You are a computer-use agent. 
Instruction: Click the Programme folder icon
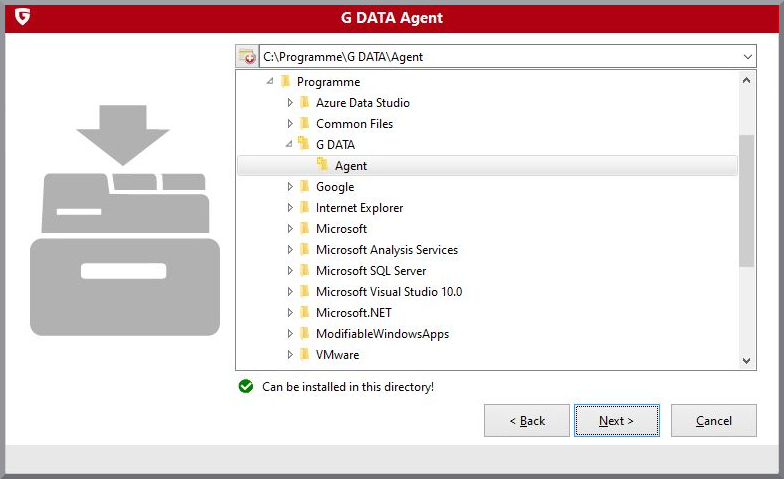point(286,81)
